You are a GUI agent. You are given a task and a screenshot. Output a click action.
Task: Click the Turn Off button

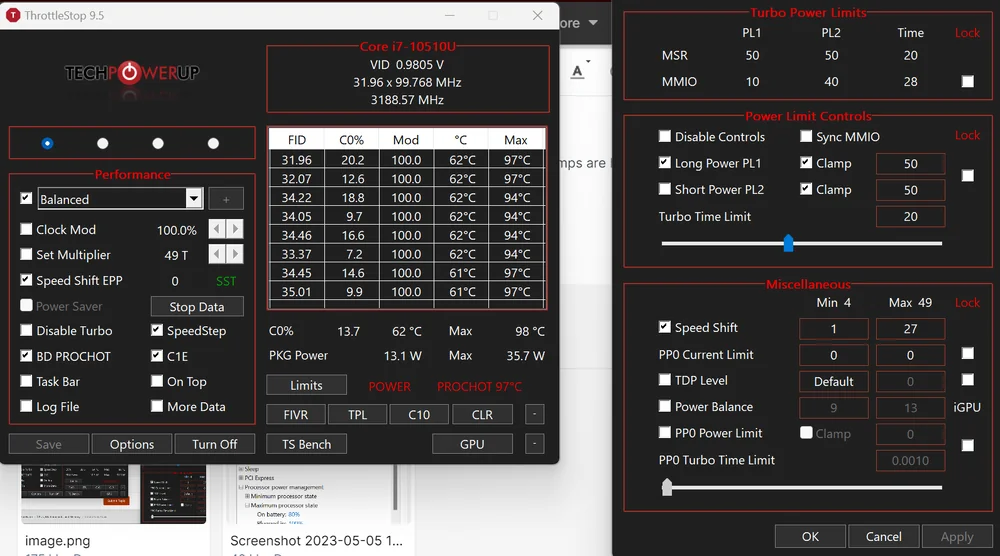[x=215, y=444]
